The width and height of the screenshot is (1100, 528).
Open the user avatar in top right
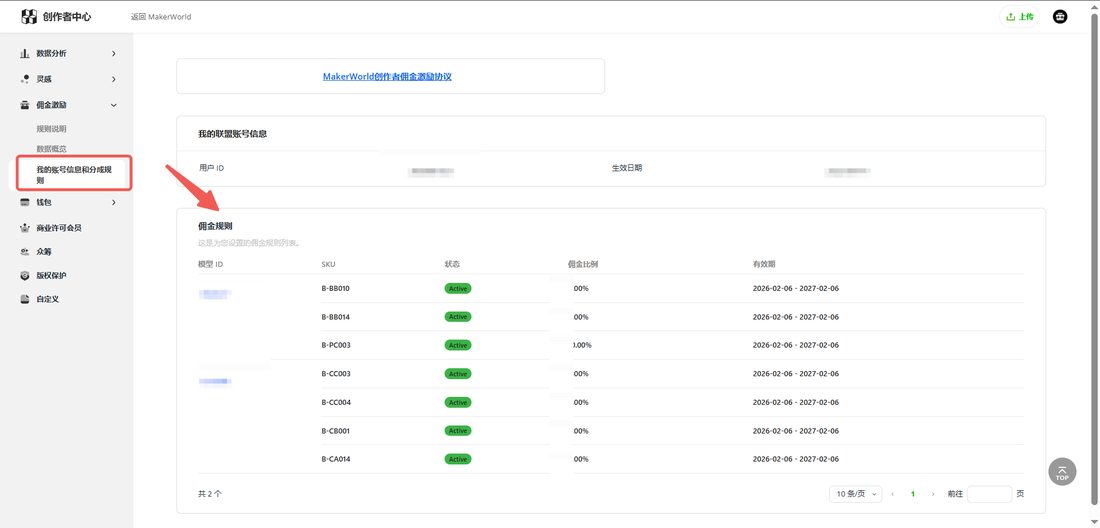(x=1060, y=16)
